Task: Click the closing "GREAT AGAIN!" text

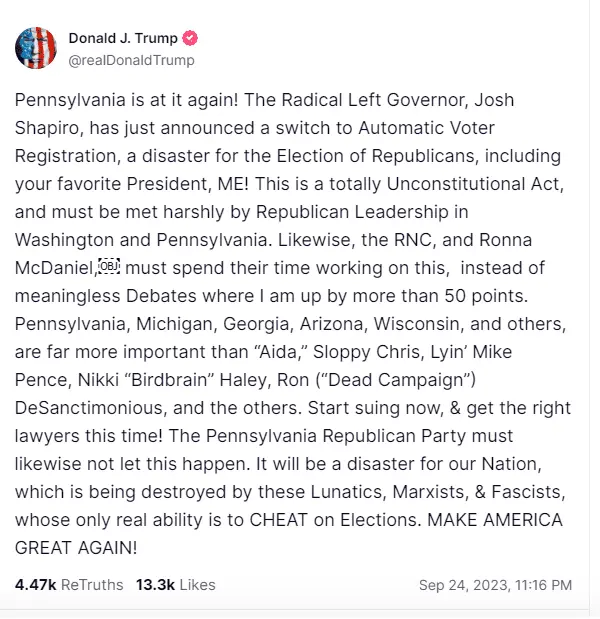Action: point(76,549)
